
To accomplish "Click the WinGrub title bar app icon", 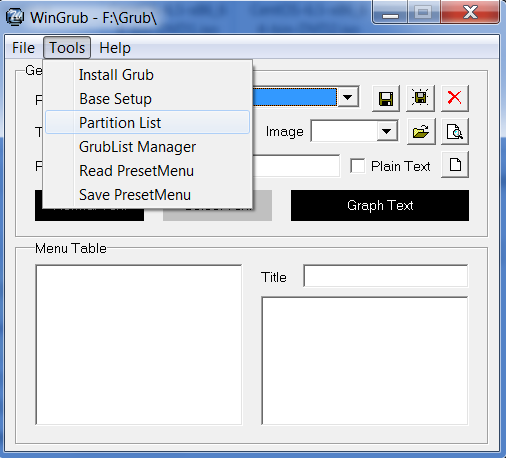I will pos(15,17).
